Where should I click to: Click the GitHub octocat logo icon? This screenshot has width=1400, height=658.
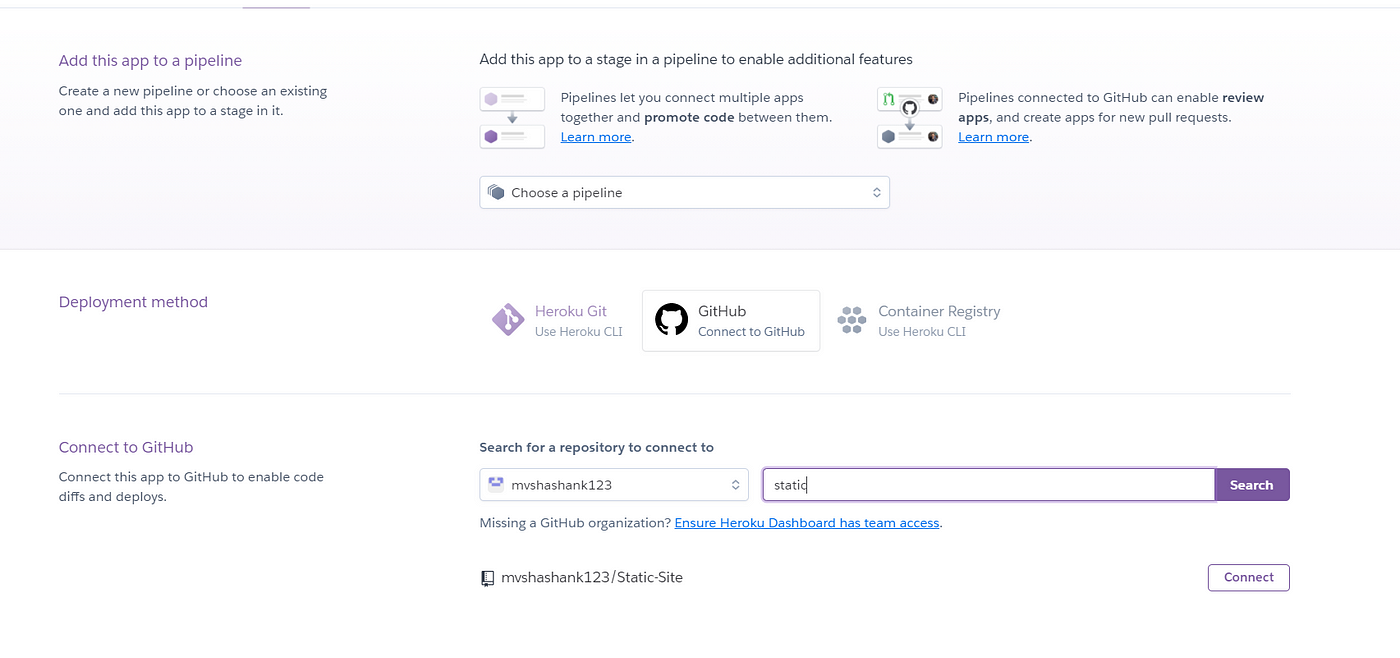click(x=672, y=320)
